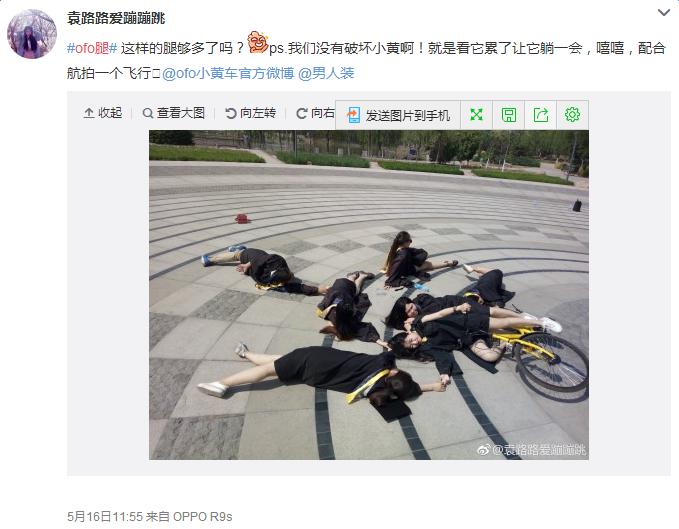This screenshot has width=679, height=529.
Task: Rotate the image left with 向左转
Action: tap(250, 113)
